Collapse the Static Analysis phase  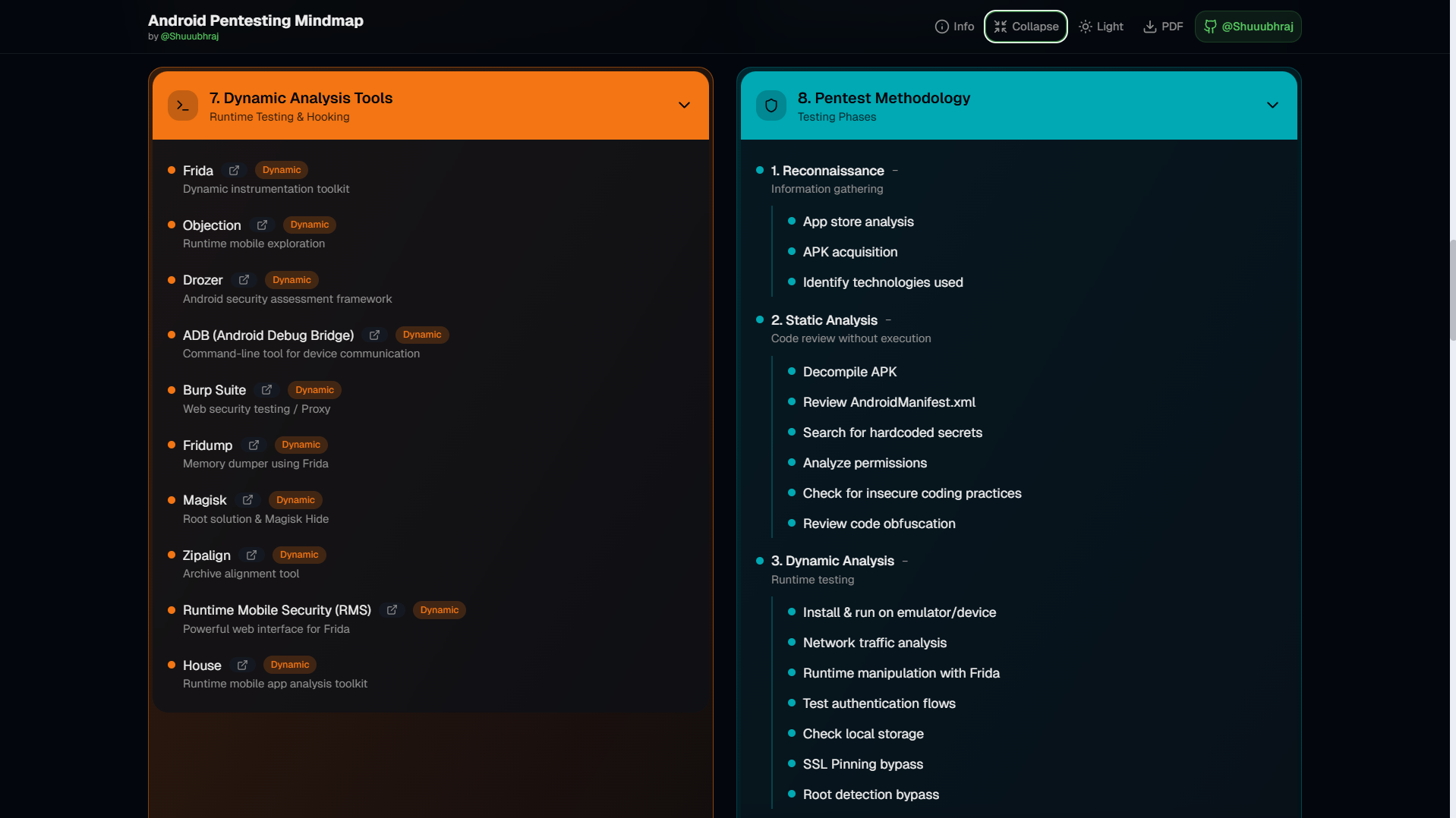click(888, 320)
